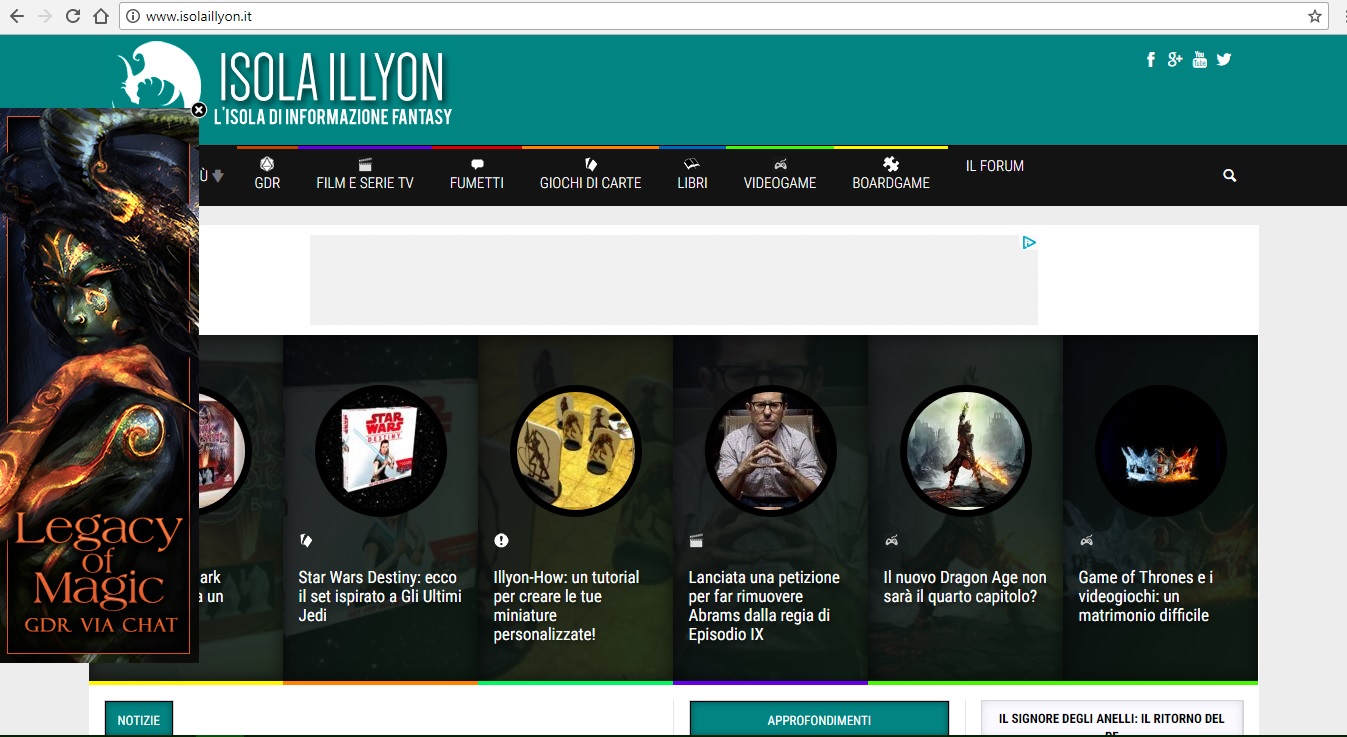Click card category icon above Star Wars Destiny
This screenshot has height=737, width=1347.
click(x=306, y=541)
